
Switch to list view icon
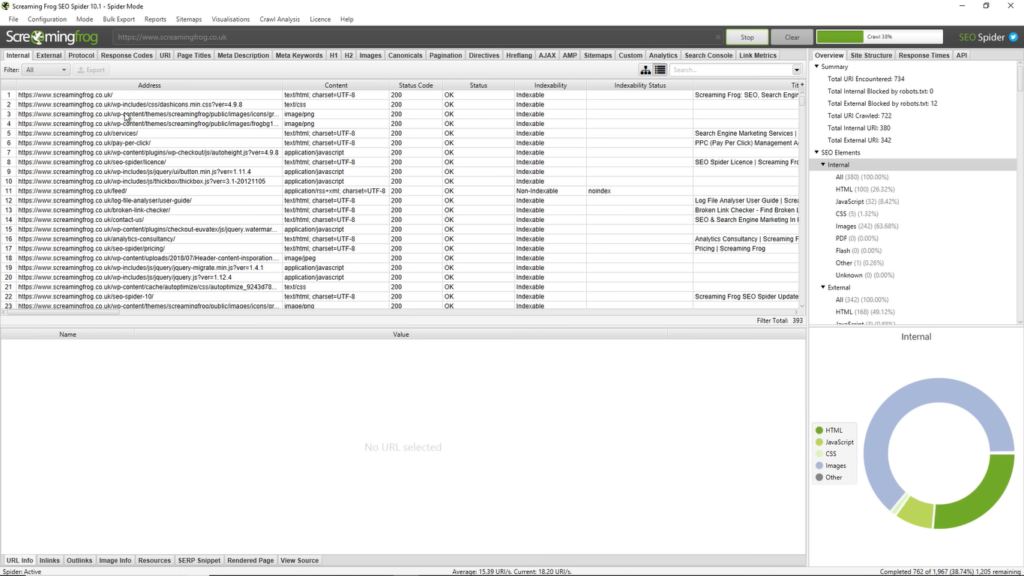point(660,70)
